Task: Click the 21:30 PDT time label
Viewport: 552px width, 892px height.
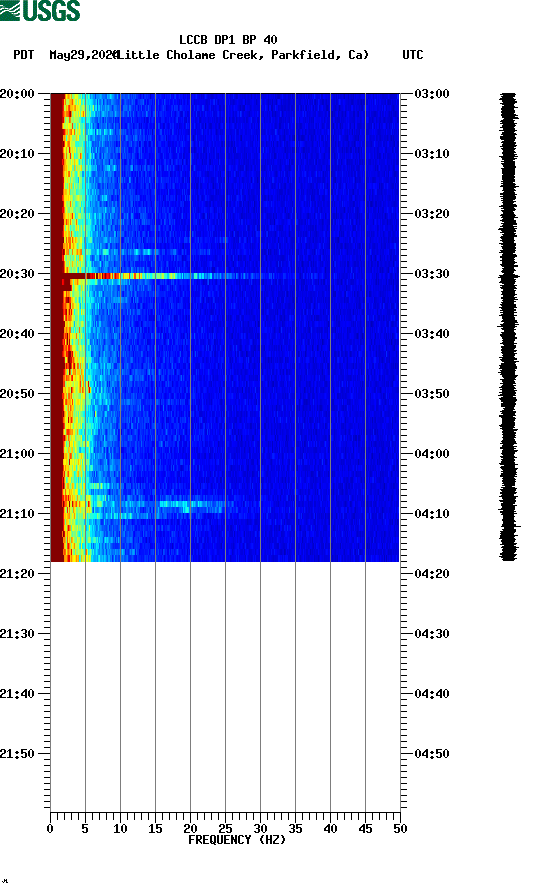Action: [x=18, y=634]
